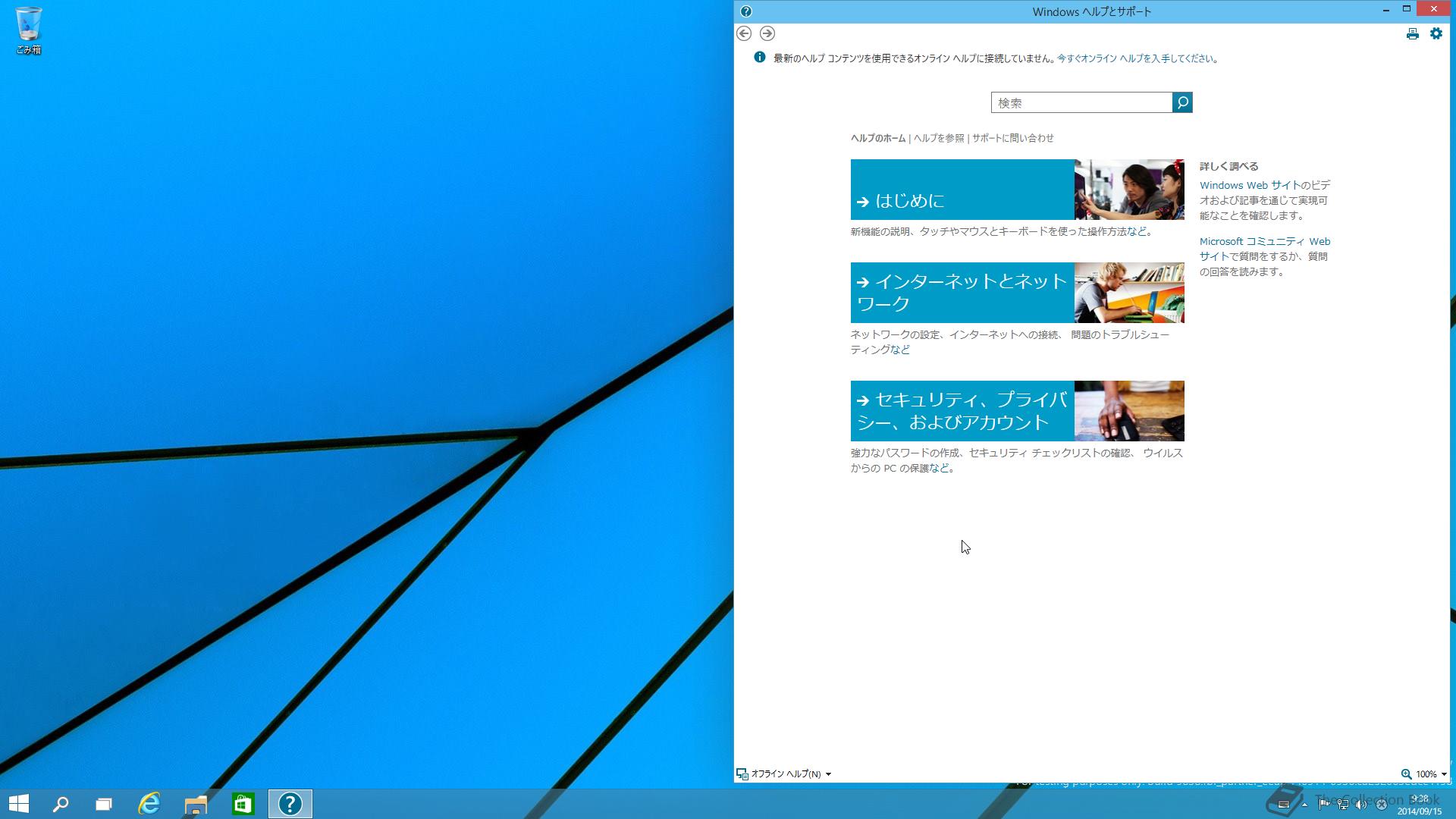1456x819 pixels.
Task: Open Windows Web サイト link
Action: [x=1250, y=185]
